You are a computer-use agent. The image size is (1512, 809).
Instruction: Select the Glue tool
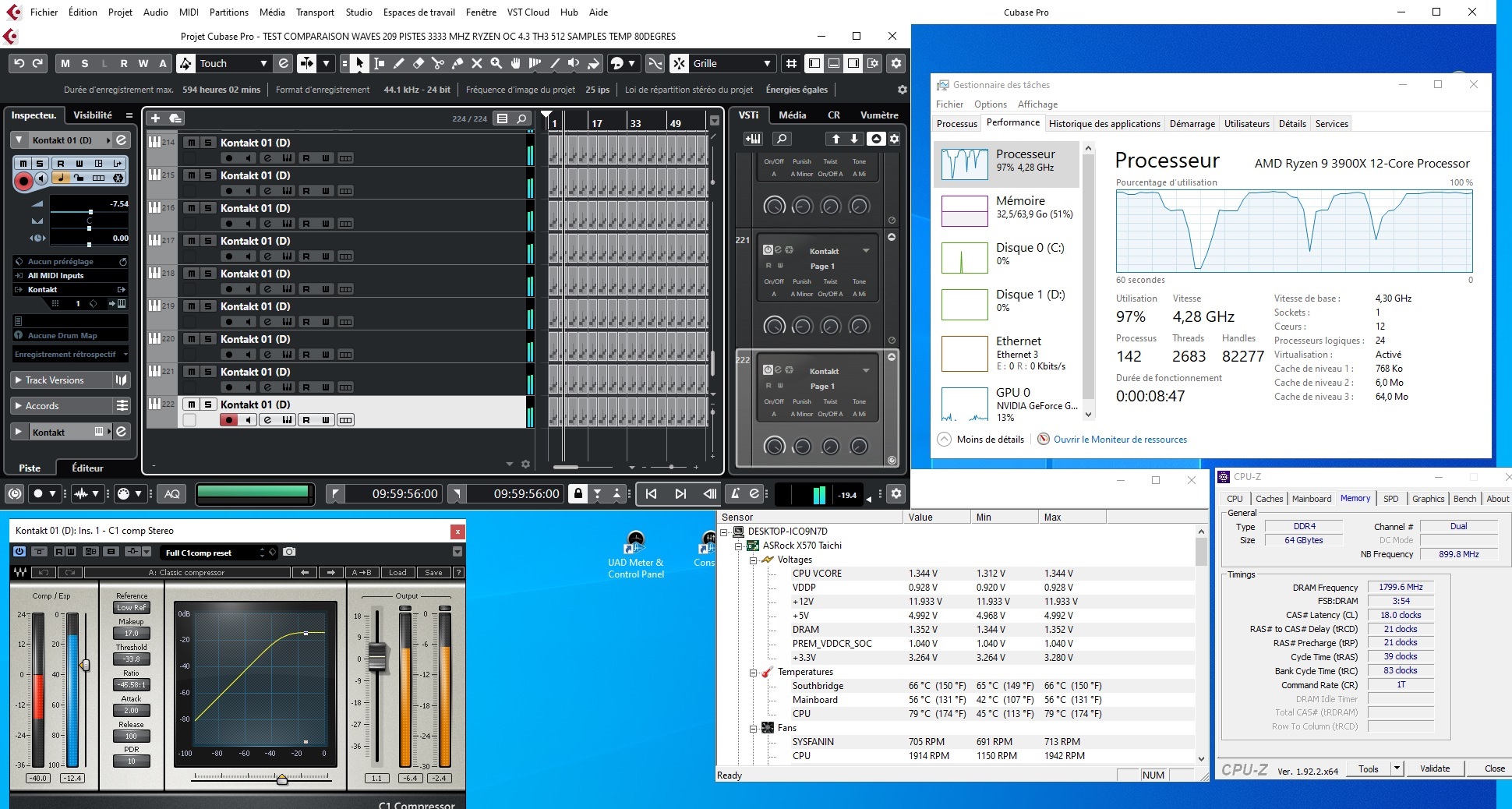point(457,64)
